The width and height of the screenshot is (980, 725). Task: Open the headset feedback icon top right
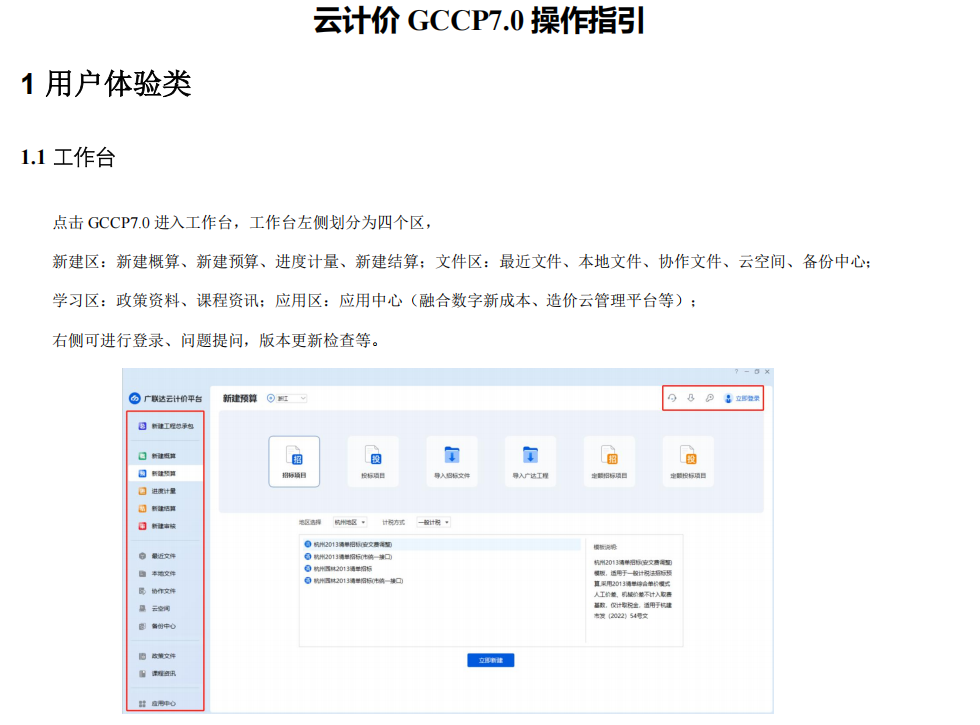coord(672,397)
